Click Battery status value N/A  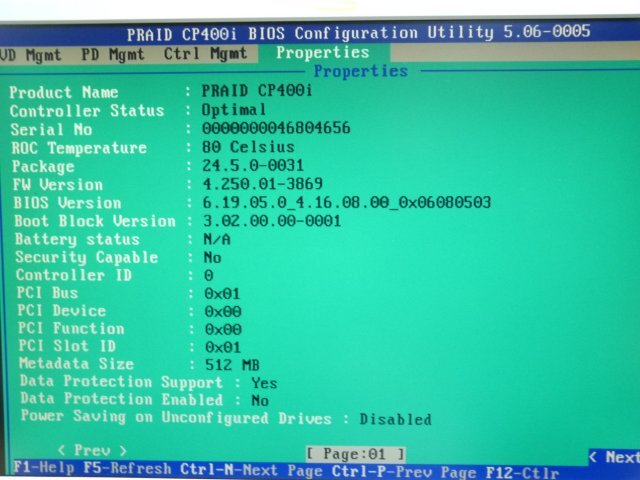point(217,239)
